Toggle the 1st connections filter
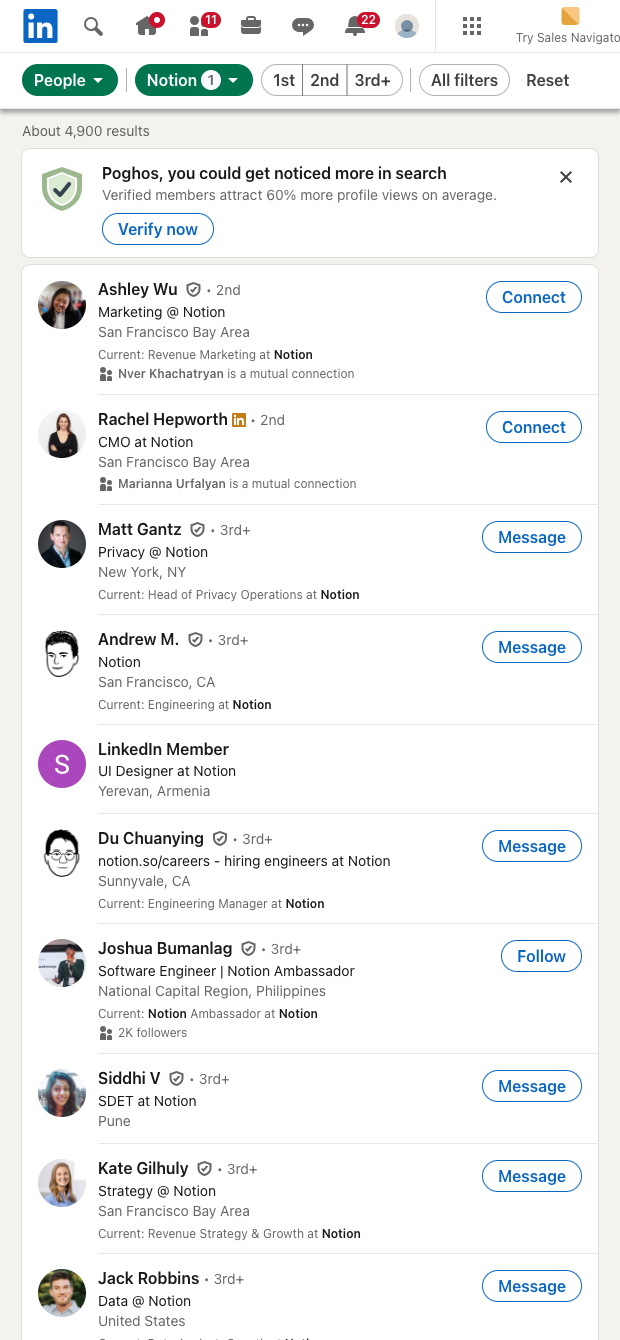The image size is (620, 1340). point(284,80)
